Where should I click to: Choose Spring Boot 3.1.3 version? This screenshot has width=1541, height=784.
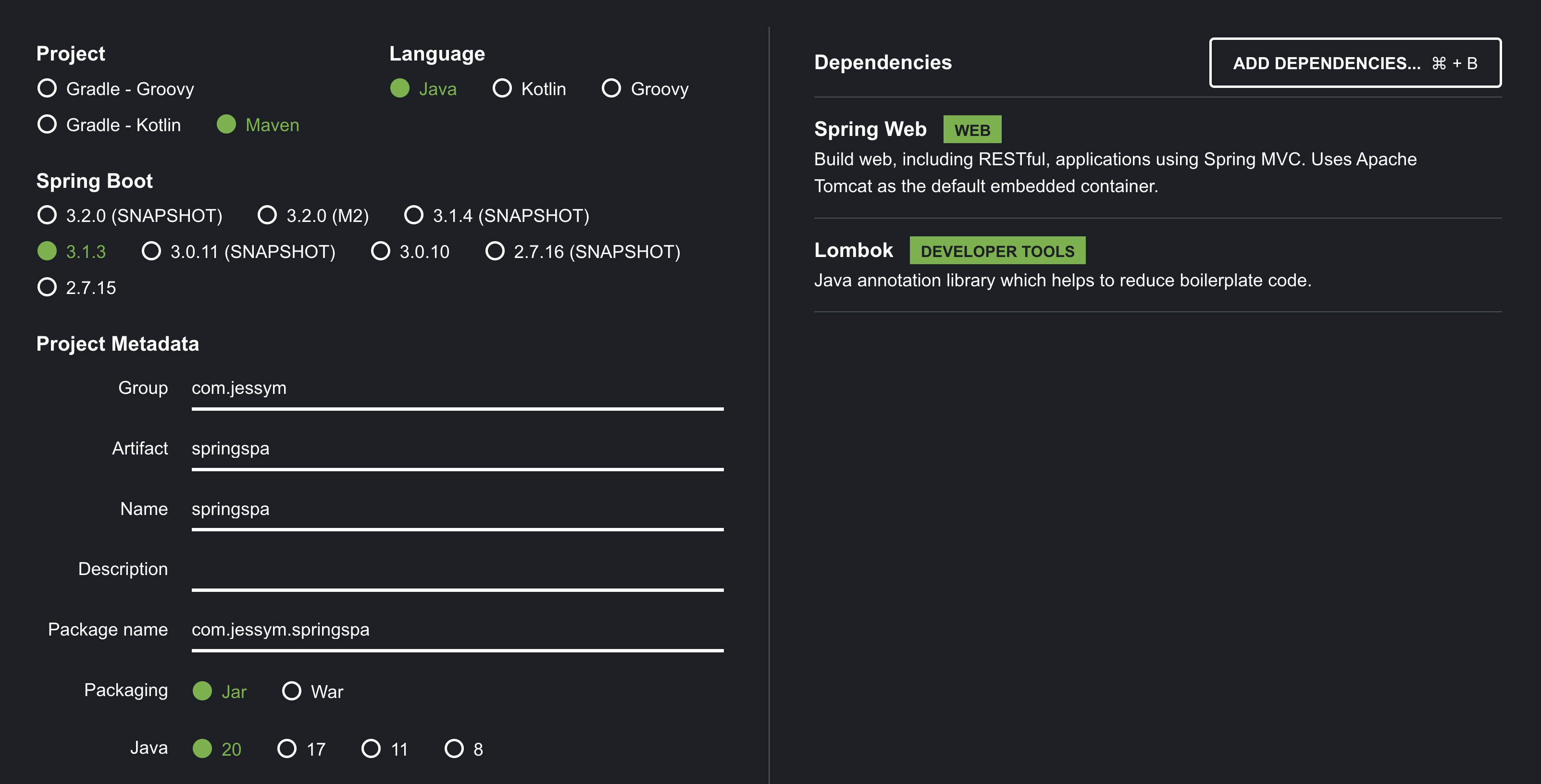coord(71,251)
